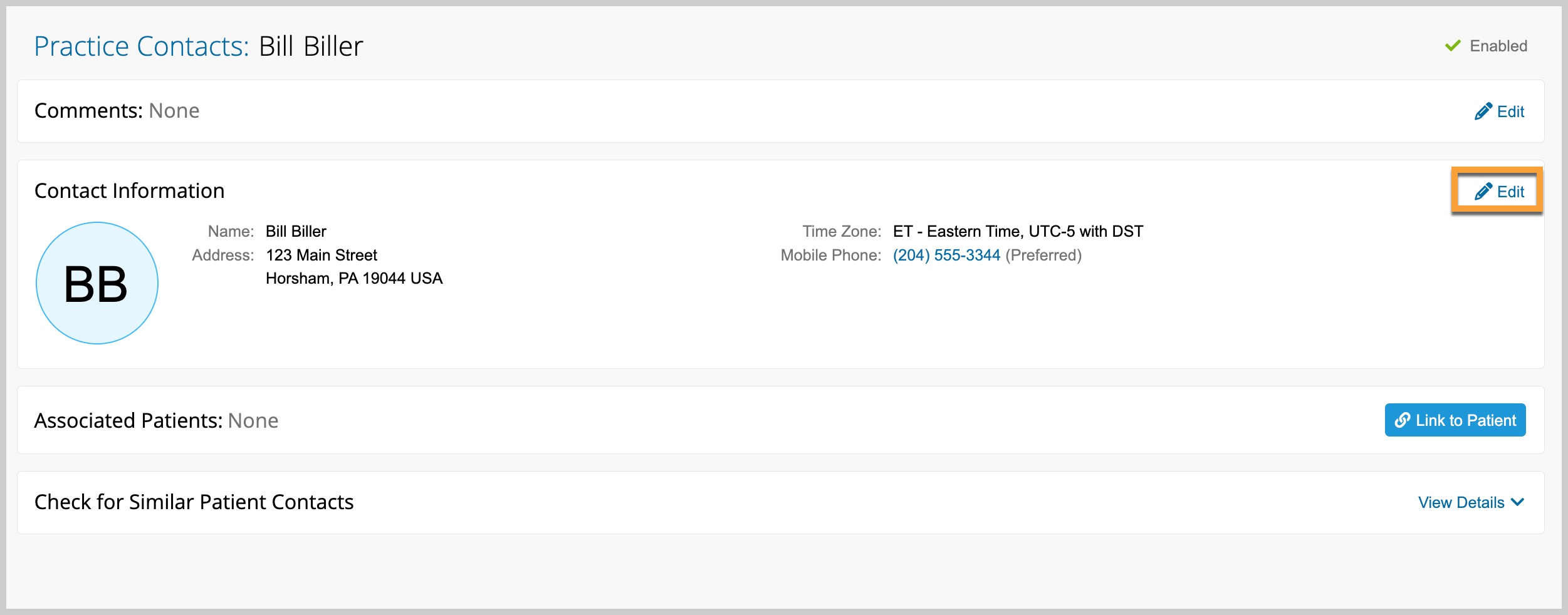Click the Bill Biller page title
The height and width of the screenshot is (615, 1568).
(x=311, y=46)
